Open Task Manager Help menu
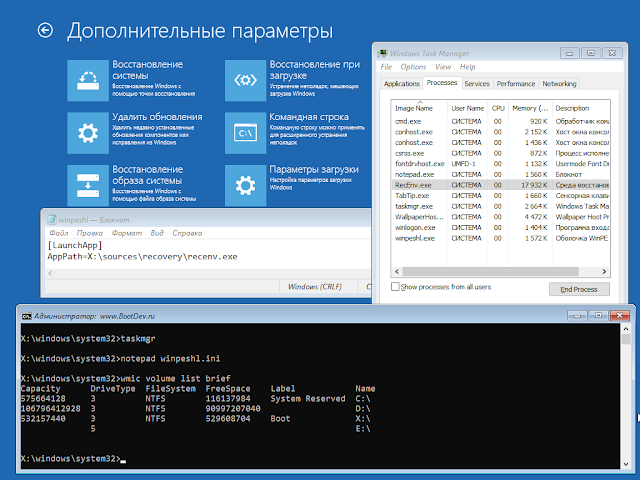640x480 pixels. [467, 67]
